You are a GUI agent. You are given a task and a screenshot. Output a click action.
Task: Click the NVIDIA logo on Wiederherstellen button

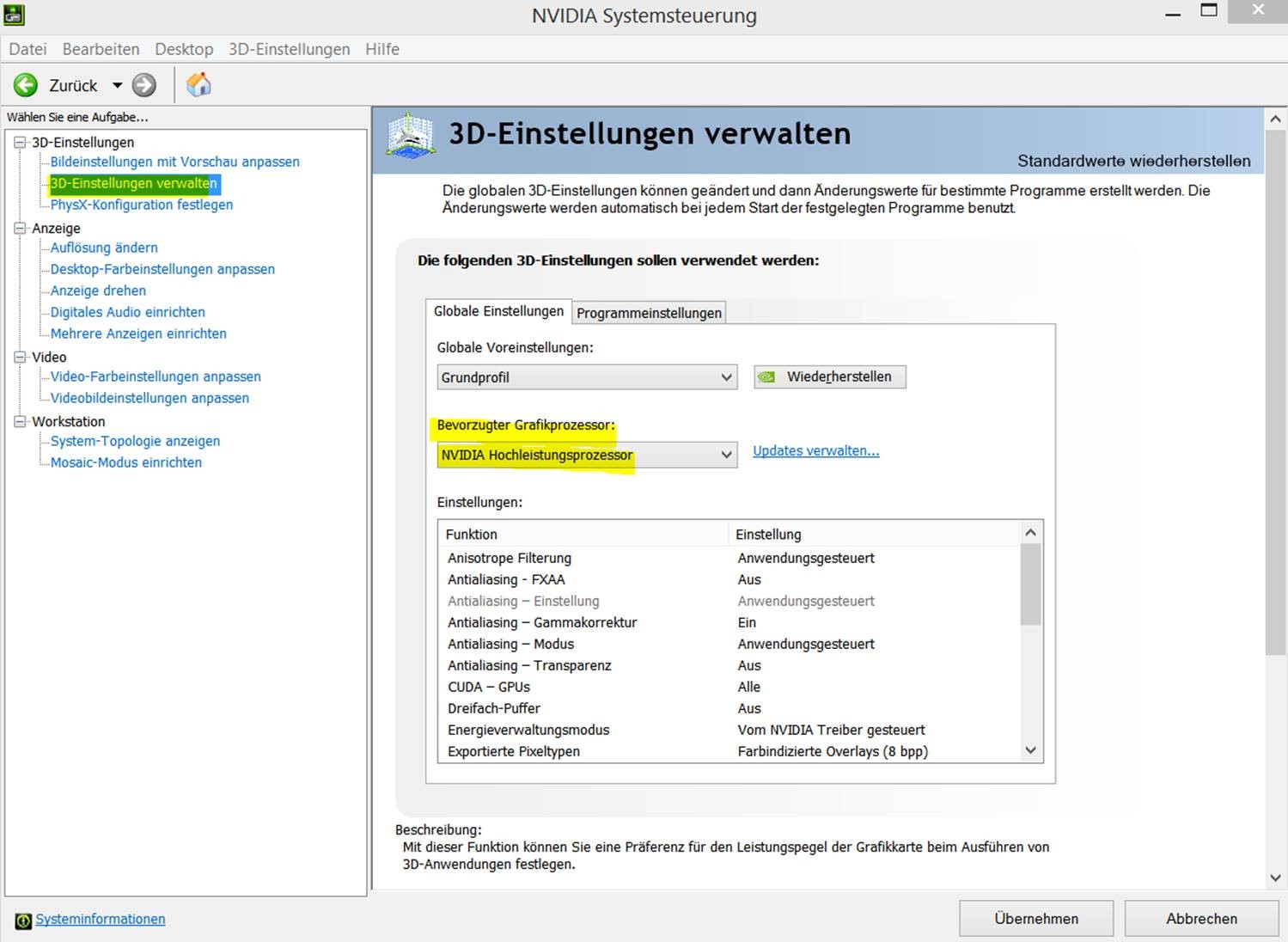[x=766, y=377]
